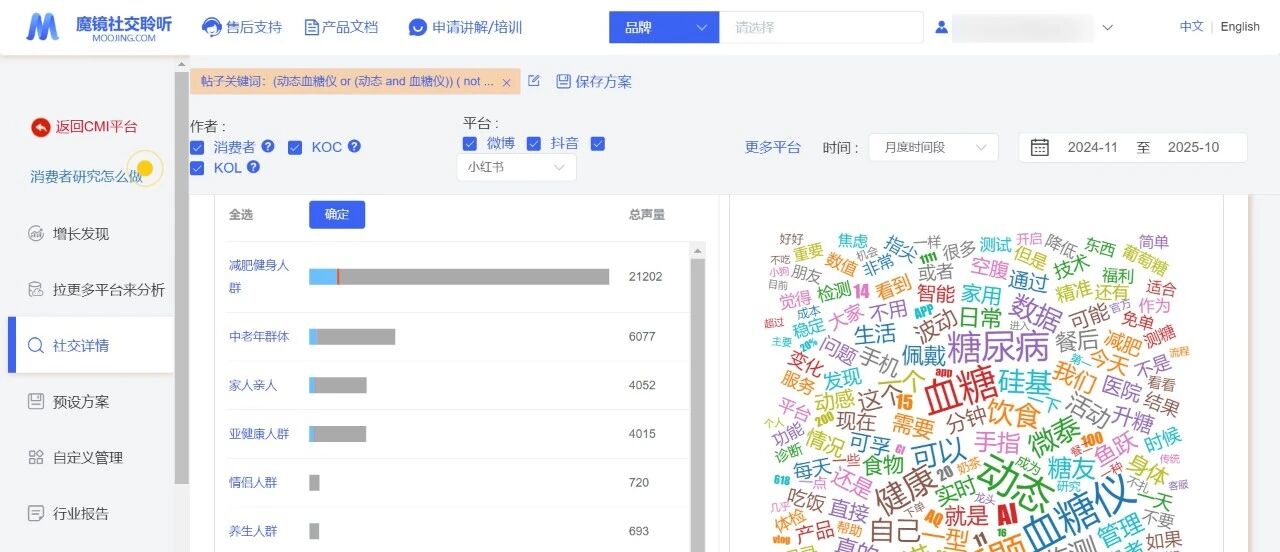The height and width of the screenshot is (552, 1280).
Task: Click the user profile icon in header
Action: pos(941,27)
